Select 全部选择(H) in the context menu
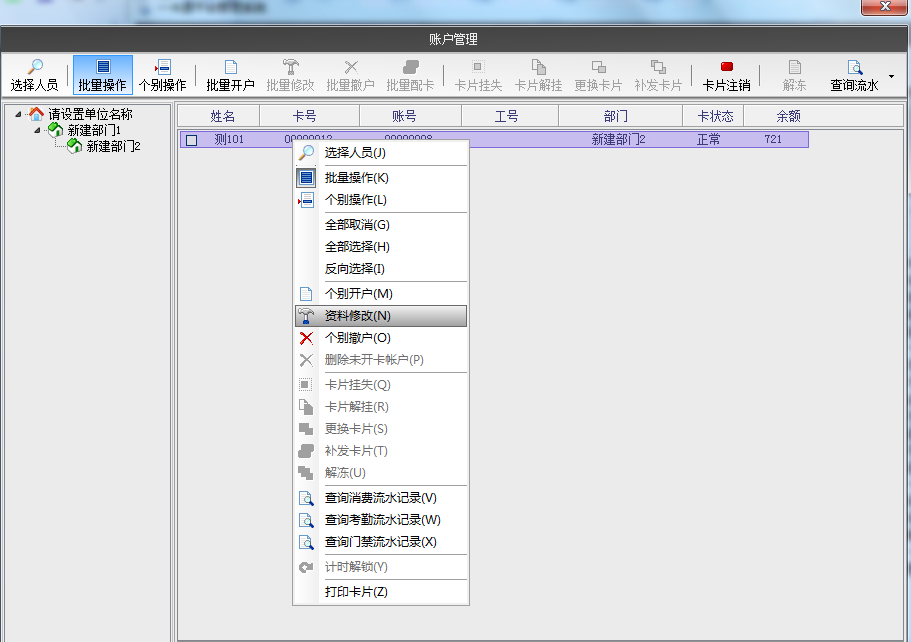The height and width of the screenshot is (642, 911). (x=357, y=247)
